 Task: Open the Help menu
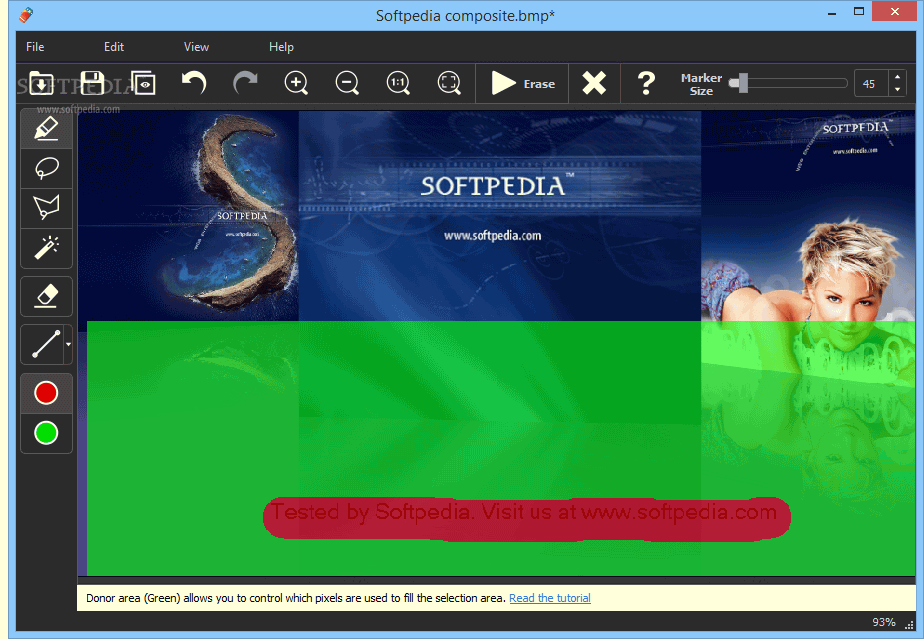[281, 47]
